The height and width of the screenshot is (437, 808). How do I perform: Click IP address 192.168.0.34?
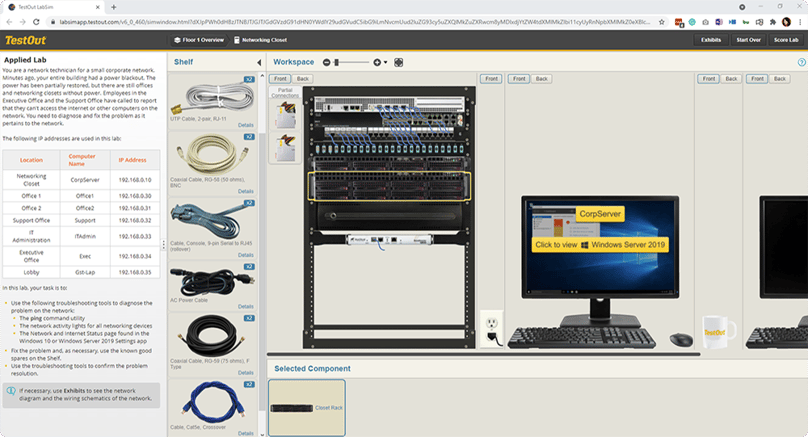pyautogui.click(x=135, y=256)
